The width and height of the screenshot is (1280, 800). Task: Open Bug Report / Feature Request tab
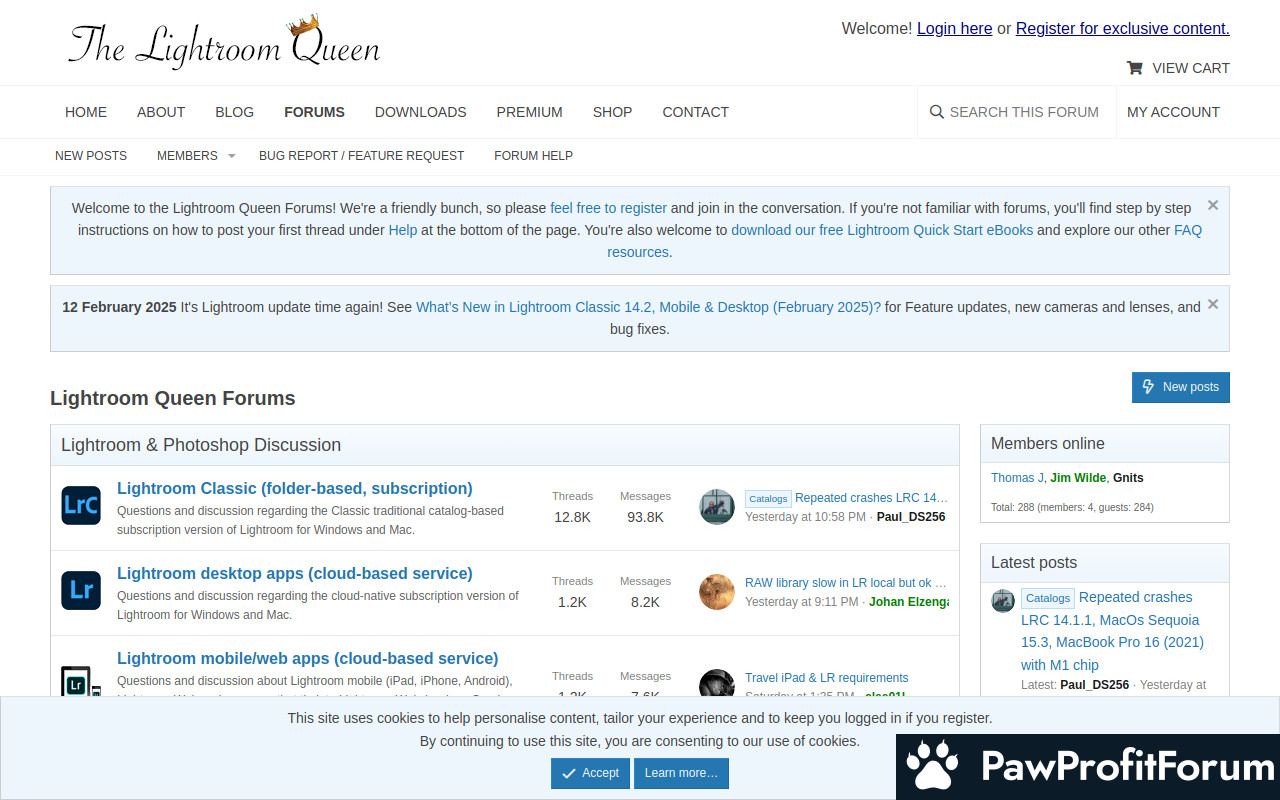[x=361, y=156]
